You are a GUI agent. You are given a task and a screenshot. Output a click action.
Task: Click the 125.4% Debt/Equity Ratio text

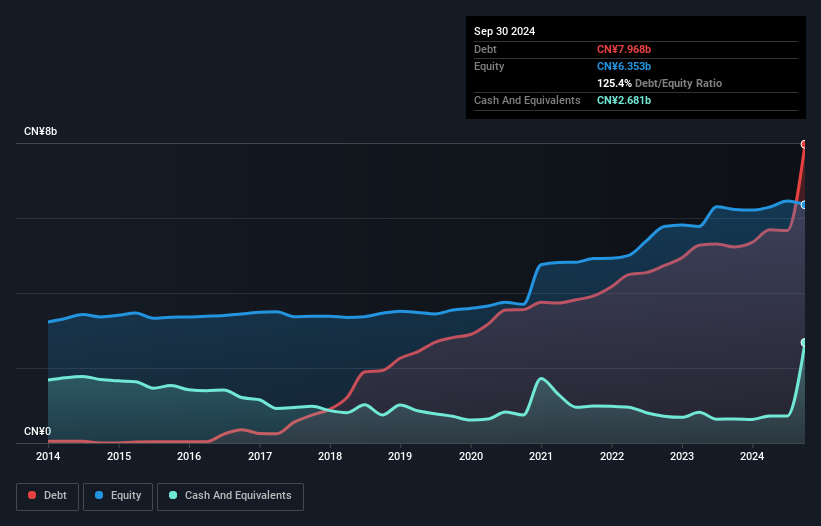[x=660, y=83]
